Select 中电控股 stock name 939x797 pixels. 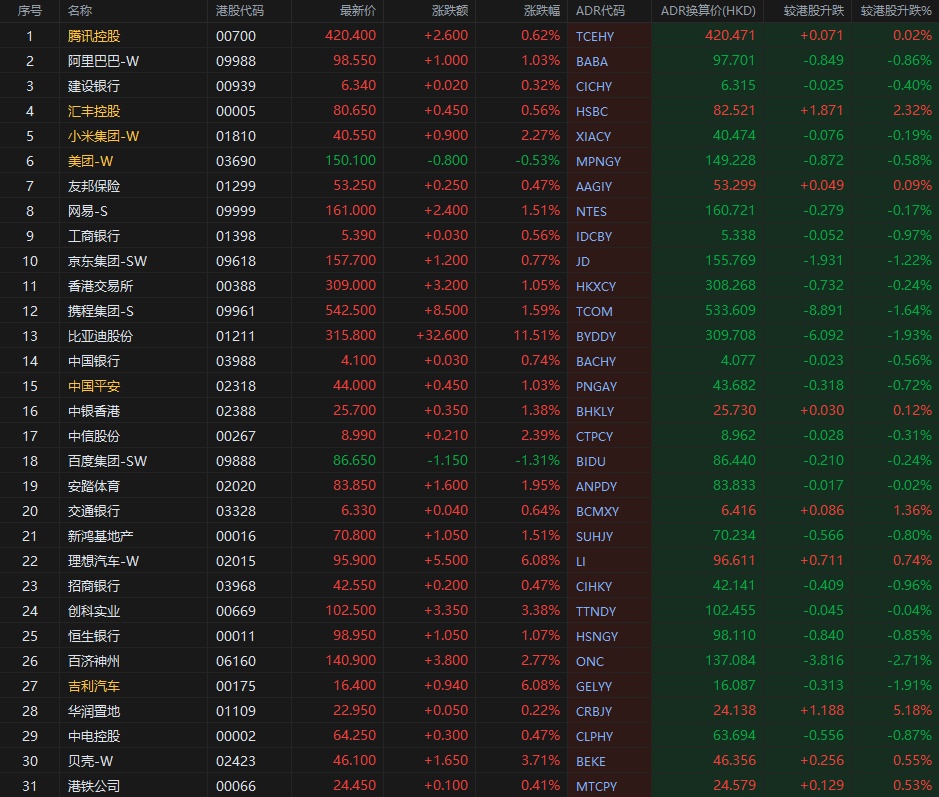(93, 736)
